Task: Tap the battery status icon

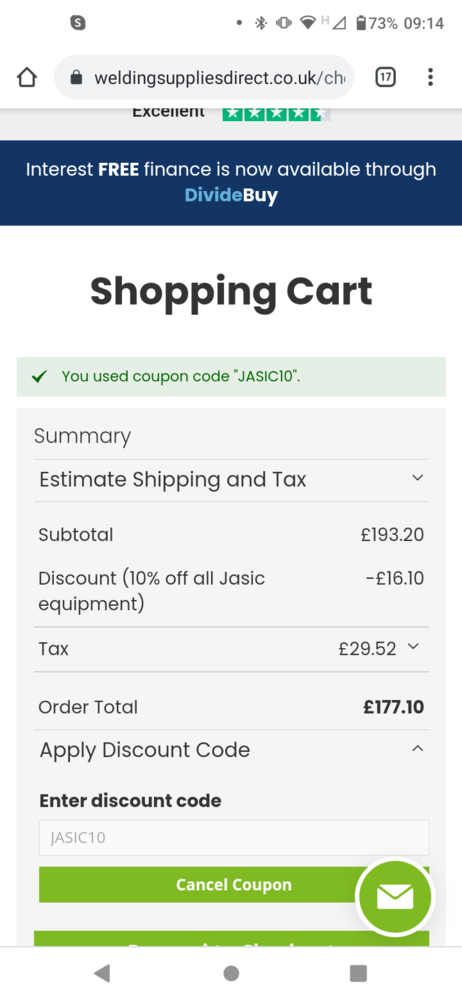Action: click(361, 24)
